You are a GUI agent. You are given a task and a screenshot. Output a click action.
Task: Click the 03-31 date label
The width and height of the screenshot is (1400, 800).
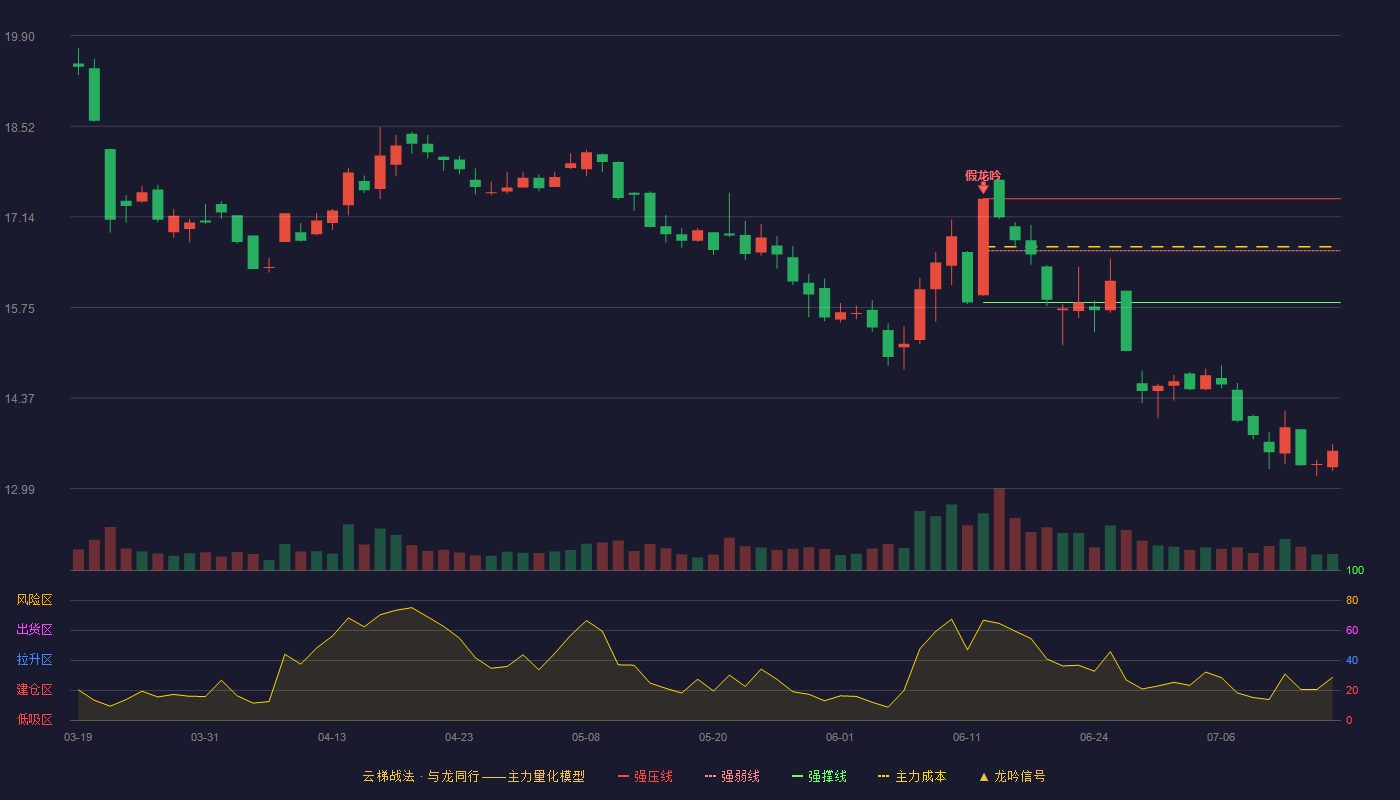point(205,737)
